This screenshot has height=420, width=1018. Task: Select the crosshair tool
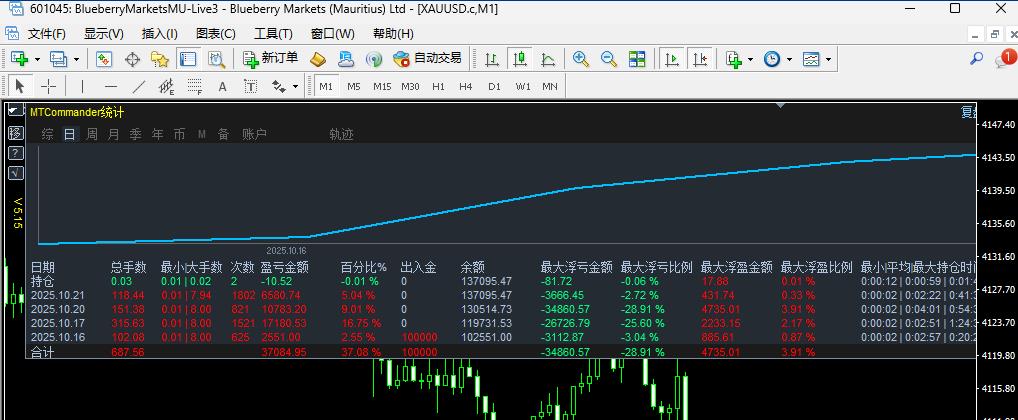49,86
